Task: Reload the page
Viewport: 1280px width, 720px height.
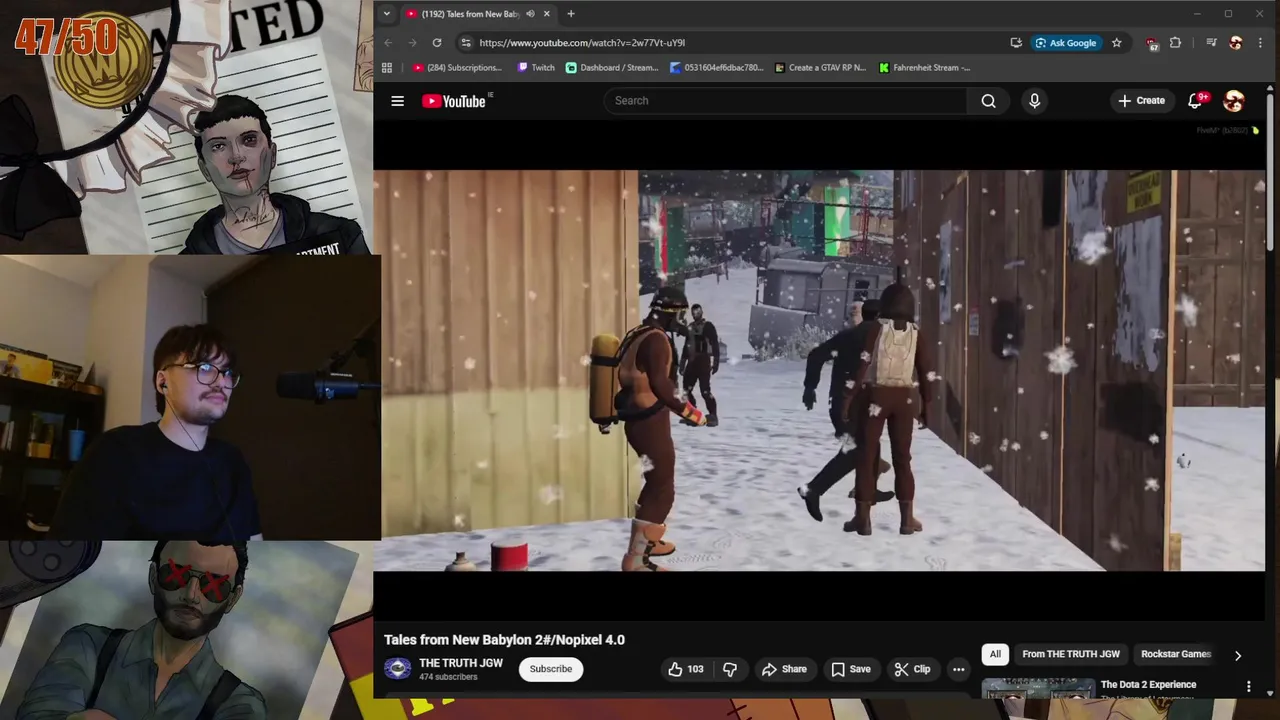Action: click(x=436, y=43)
